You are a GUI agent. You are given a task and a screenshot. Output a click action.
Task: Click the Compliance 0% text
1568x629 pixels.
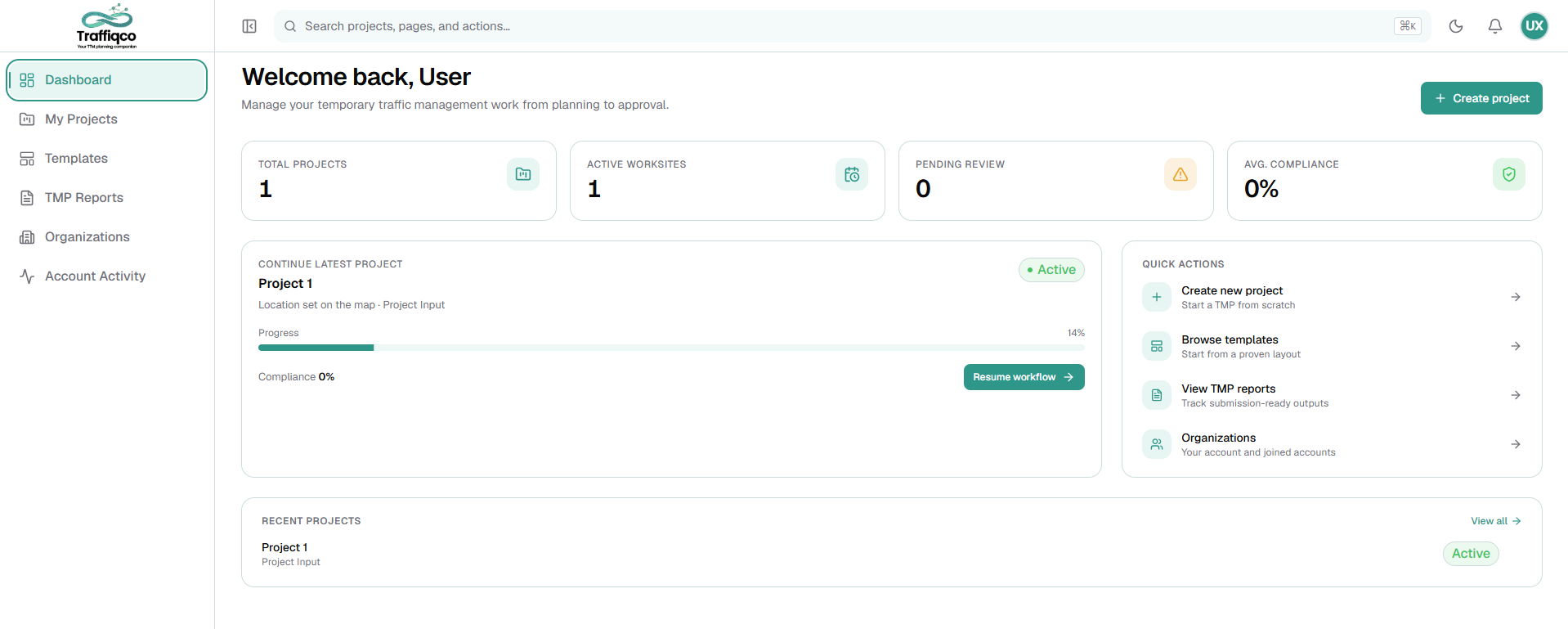296,377
